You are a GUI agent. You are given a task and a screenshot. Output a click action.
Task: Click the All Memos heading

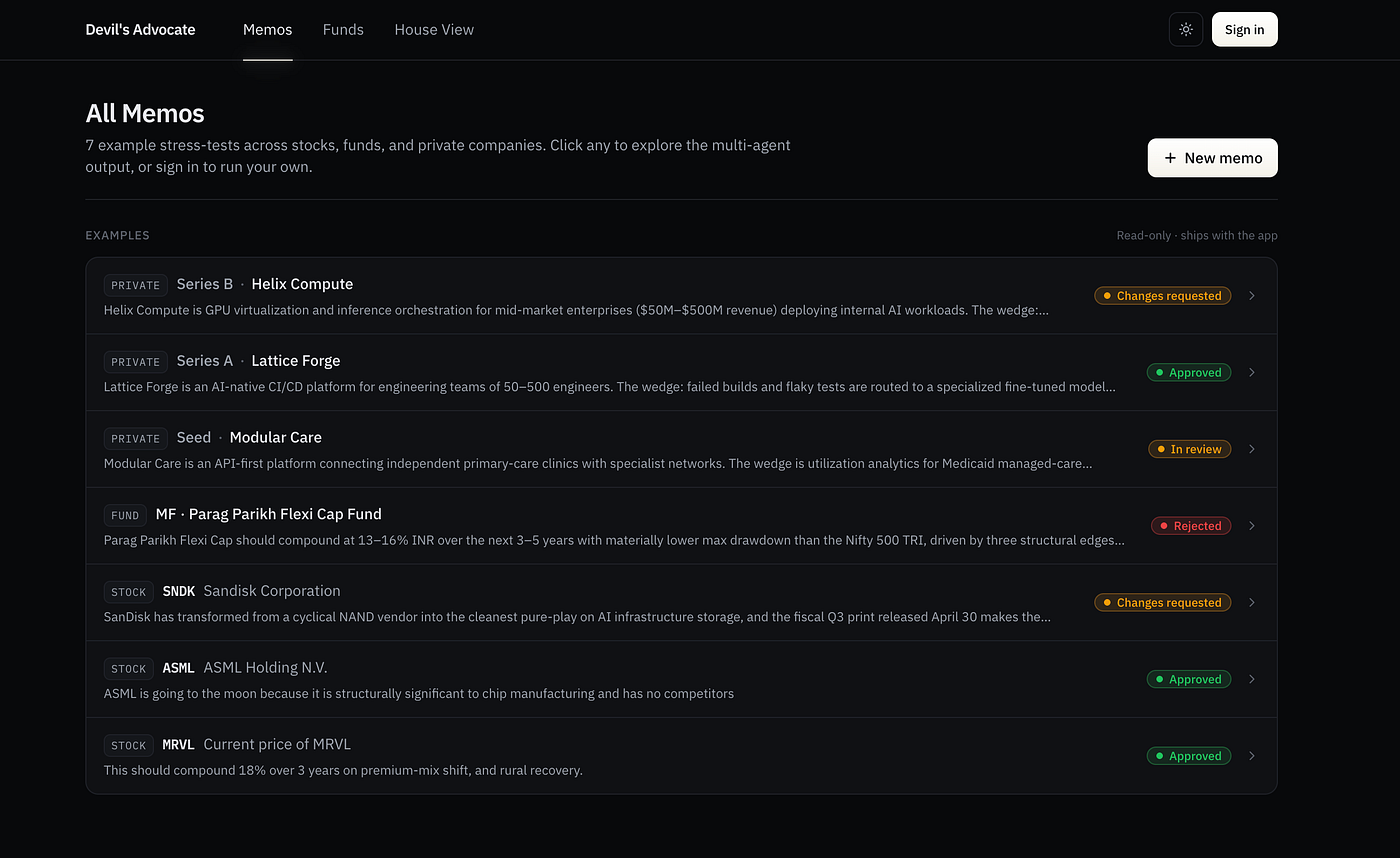[145, 114]
